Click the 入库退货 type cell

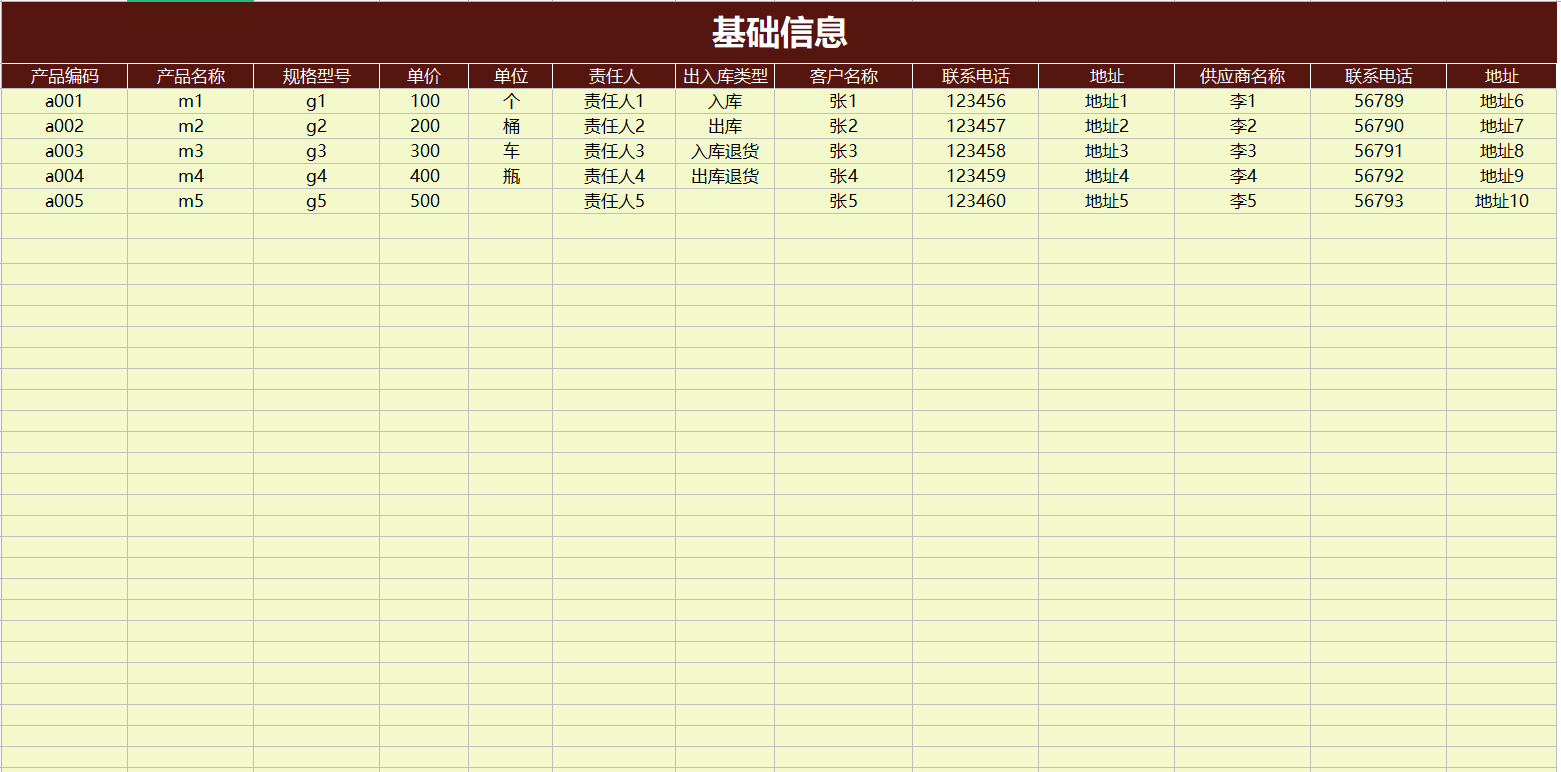point(725,151)
